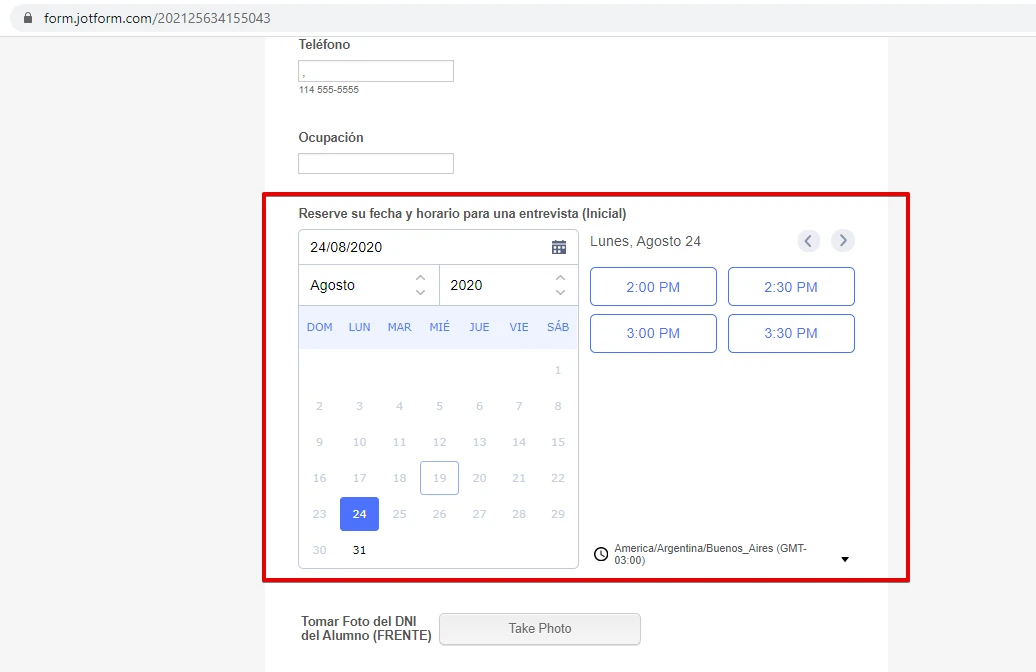Select the 2:00 PM time slot
This screenshot has width=1036, height=672.
point(653,286)
